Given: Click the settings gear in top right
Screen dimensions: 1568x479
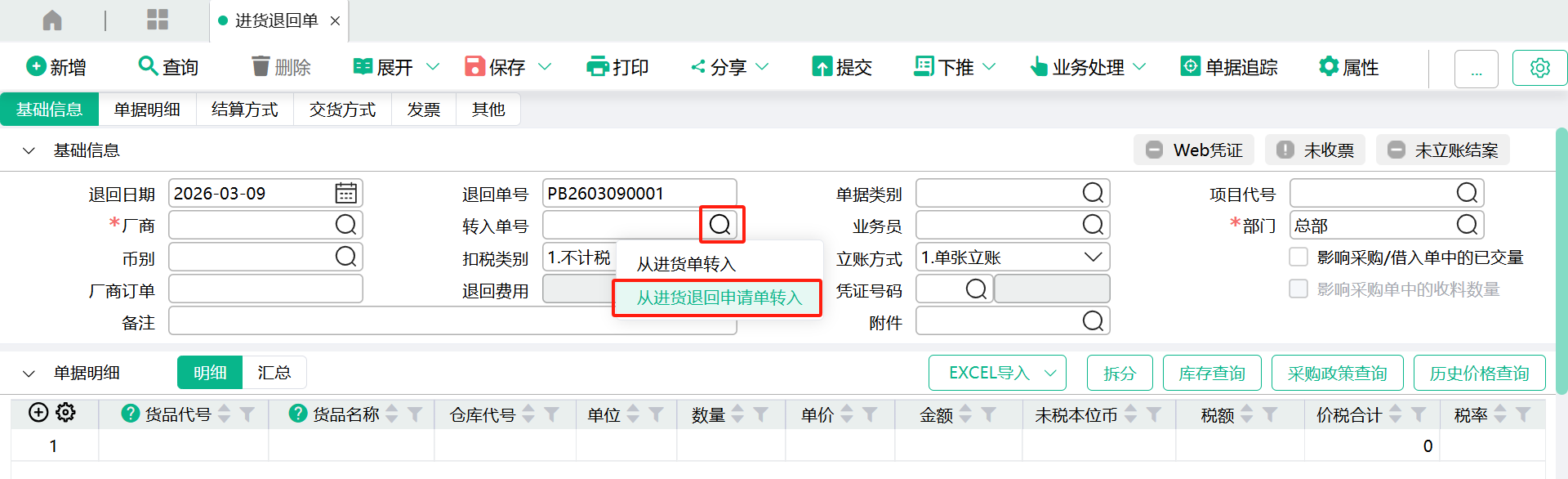Looking at the screenshot, I should tap(1539, 68).
